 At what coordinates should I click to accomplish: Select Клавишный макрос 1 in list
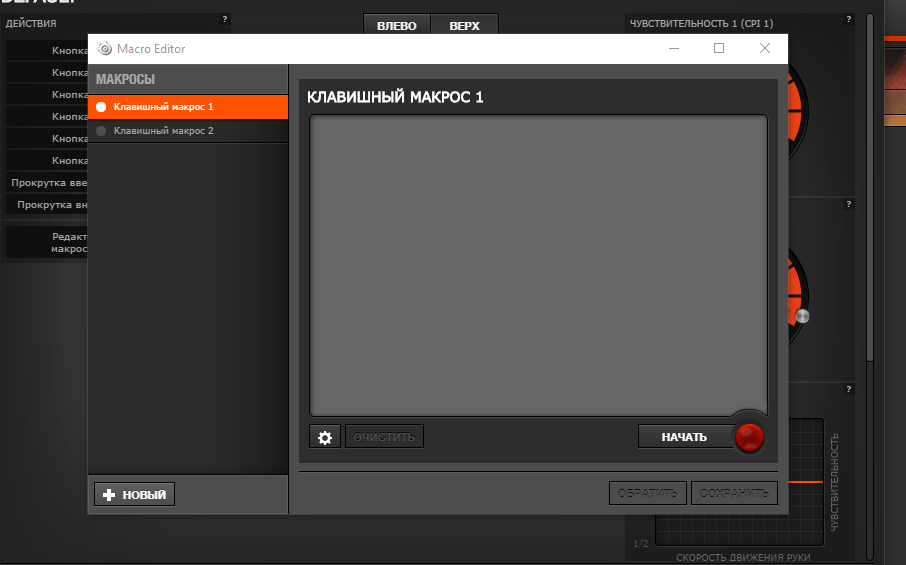188,107
